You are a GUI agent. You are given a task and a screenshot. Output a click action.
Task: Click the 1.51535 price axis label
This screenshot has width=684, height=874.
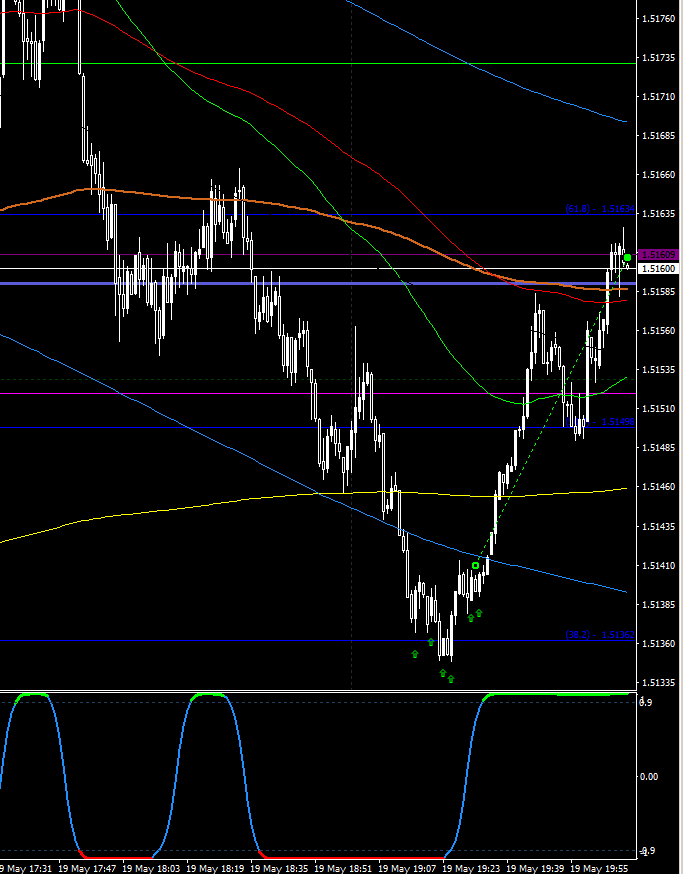click(x=658, y=370)
